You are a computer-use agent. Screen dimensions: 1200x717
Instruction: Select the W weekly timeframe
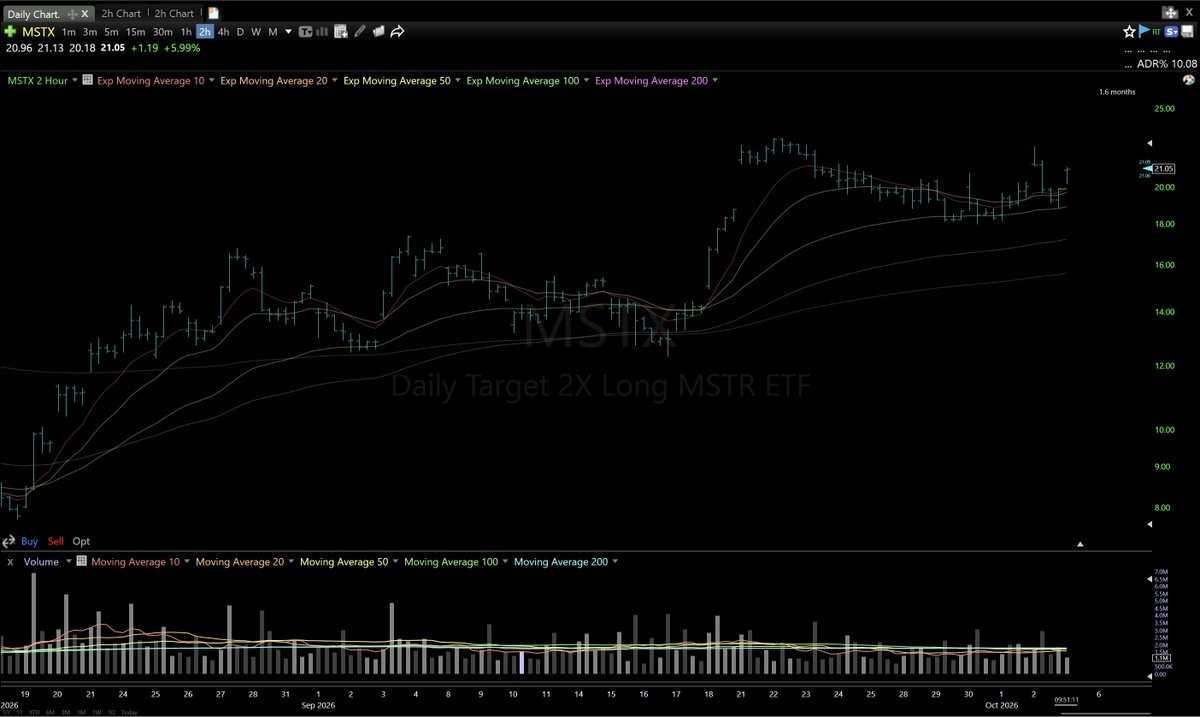pyautogui.click(x=256, y=32)
